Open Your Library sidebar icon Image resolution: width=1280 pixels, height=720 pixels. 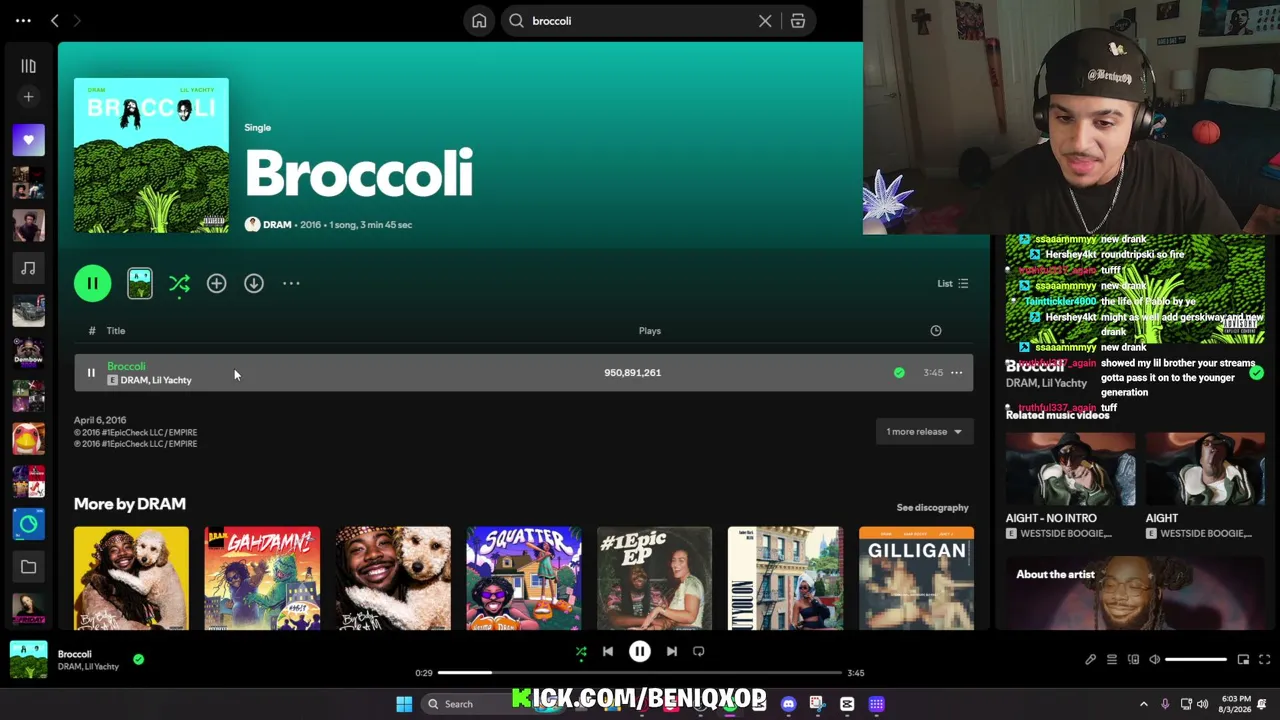[28, 66]
